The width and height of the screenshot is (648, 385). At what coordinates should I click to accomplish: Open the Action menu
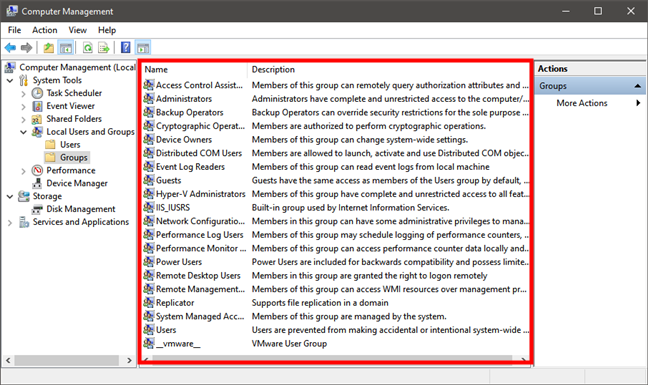(45, 30)
